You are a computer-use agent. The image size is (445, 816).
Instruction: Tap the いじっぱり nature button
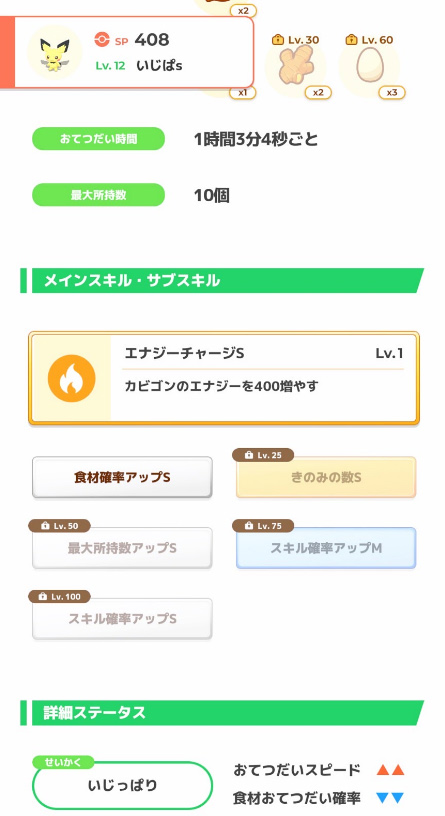click(x=122, y=785)
